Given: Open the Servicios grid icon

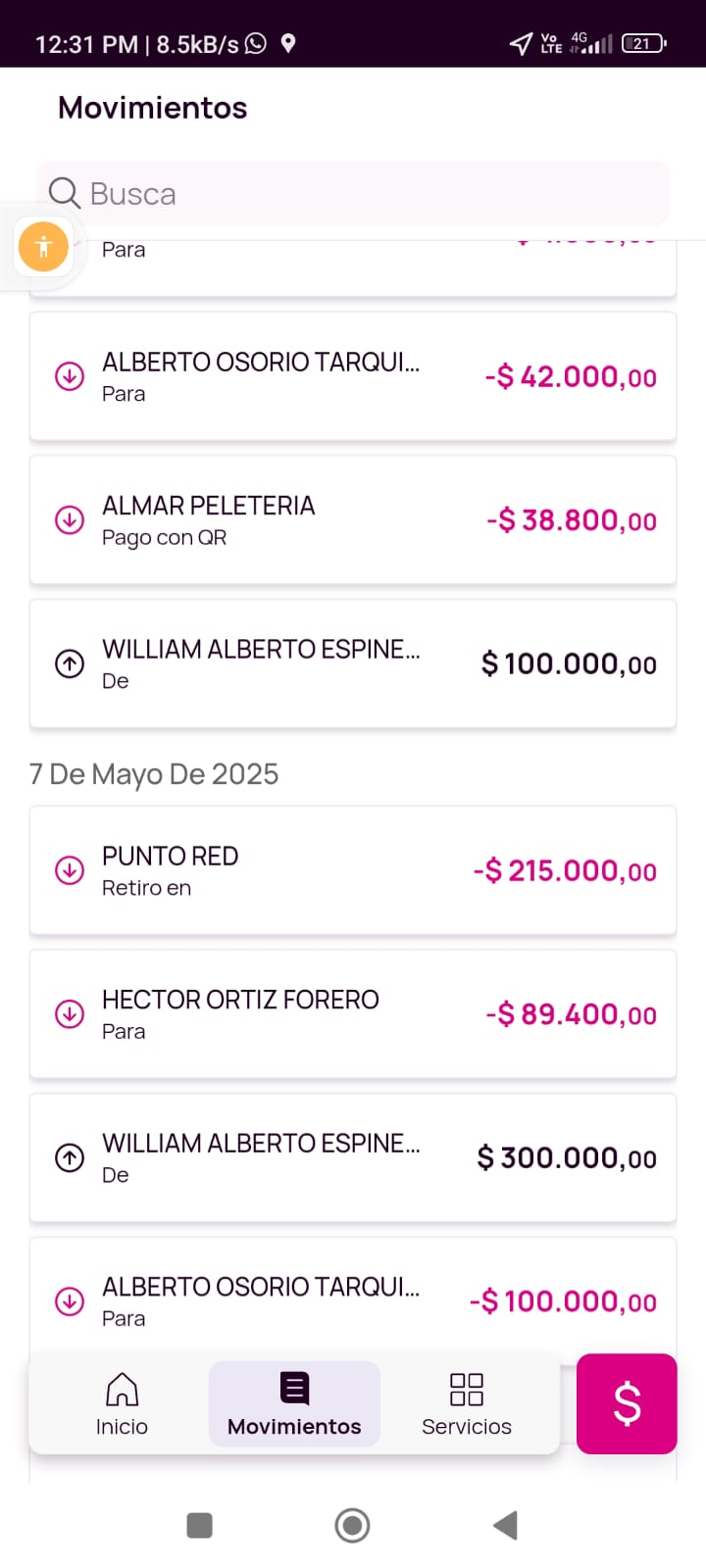Looking at the screenshot, I should [x=466, y=1390].
